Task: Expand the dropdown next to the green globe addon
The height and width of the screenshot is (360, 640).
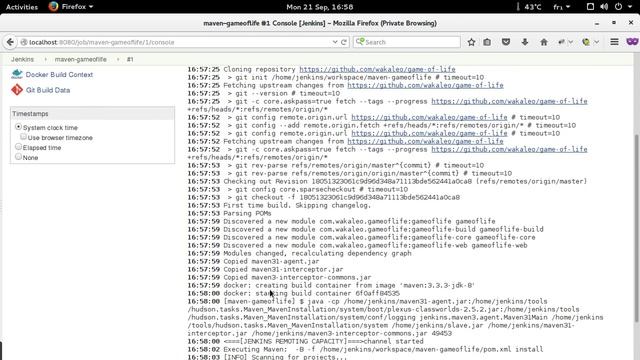Action: 596,42
